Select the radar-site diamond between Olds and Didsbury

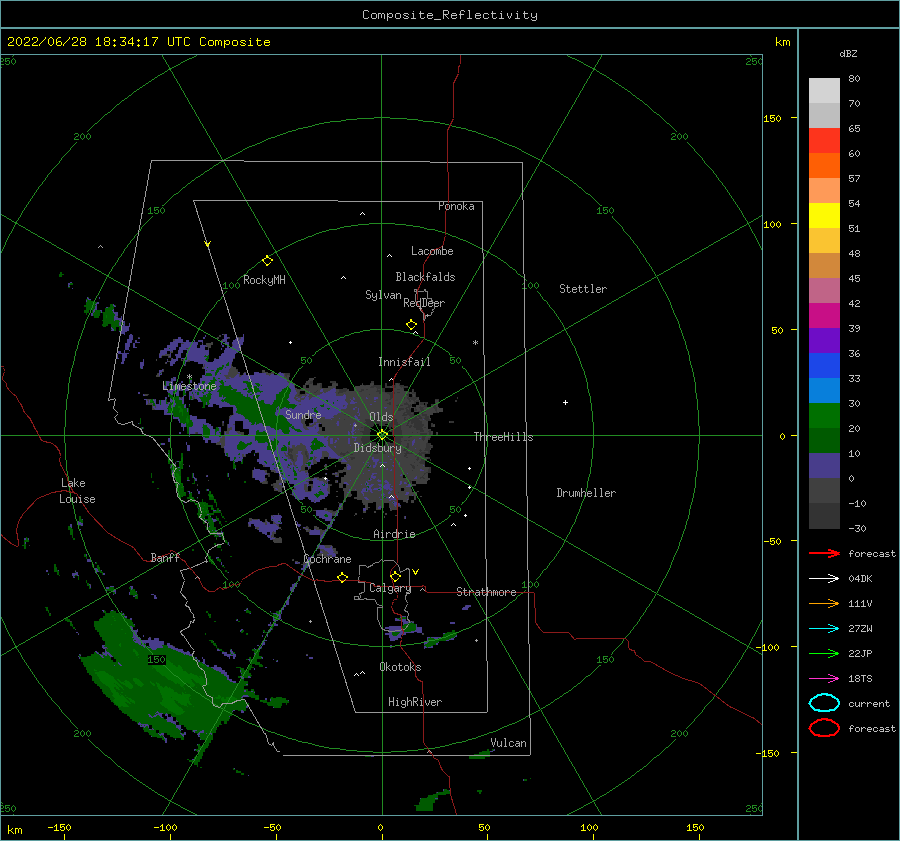382,435
